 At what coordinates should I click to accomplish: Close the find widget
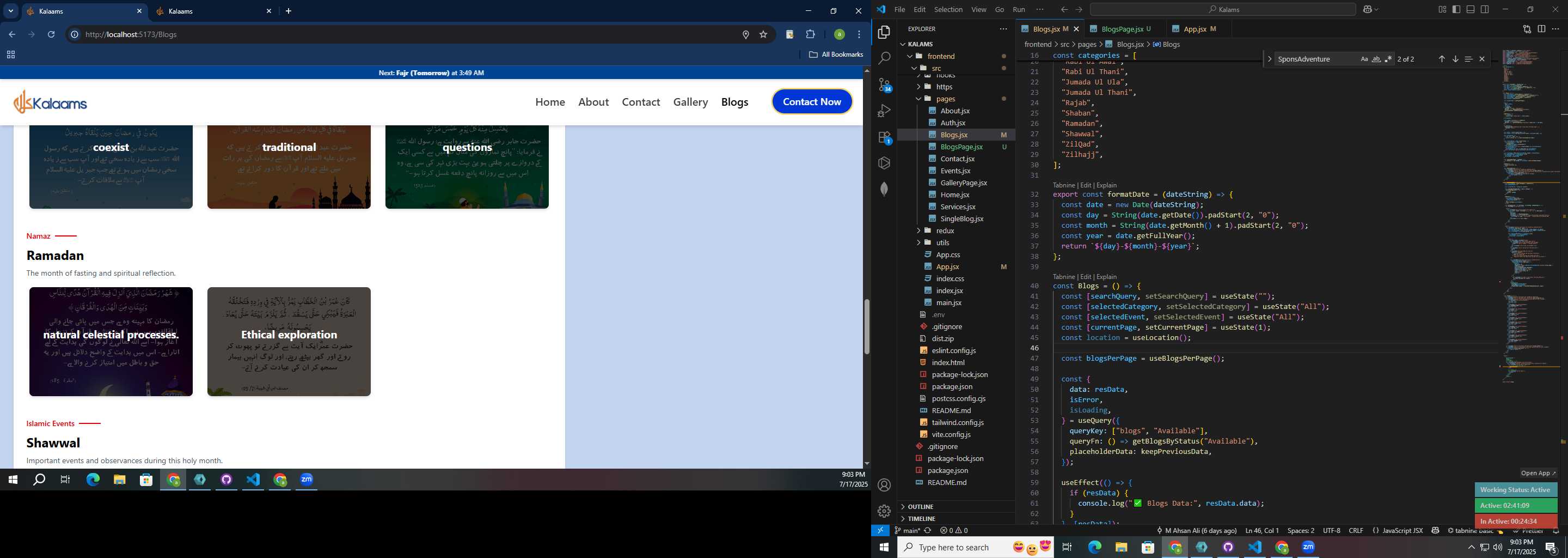(1481, 59)
